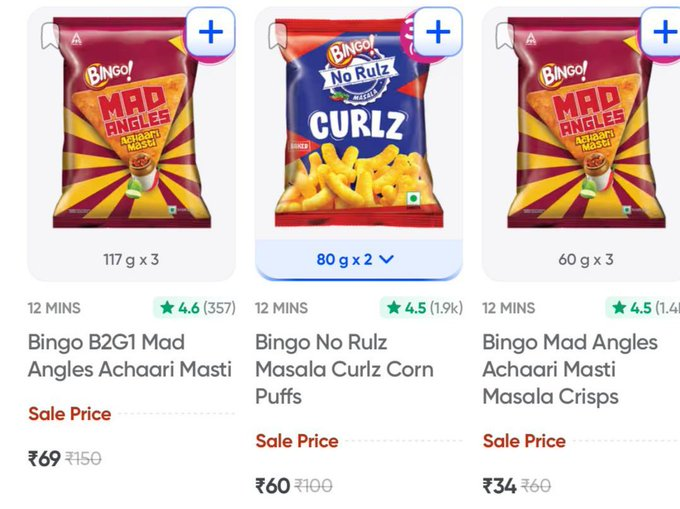Click the ₹69 sale price
The width and height of the screenshot is (680, 509).
[45, 458]
